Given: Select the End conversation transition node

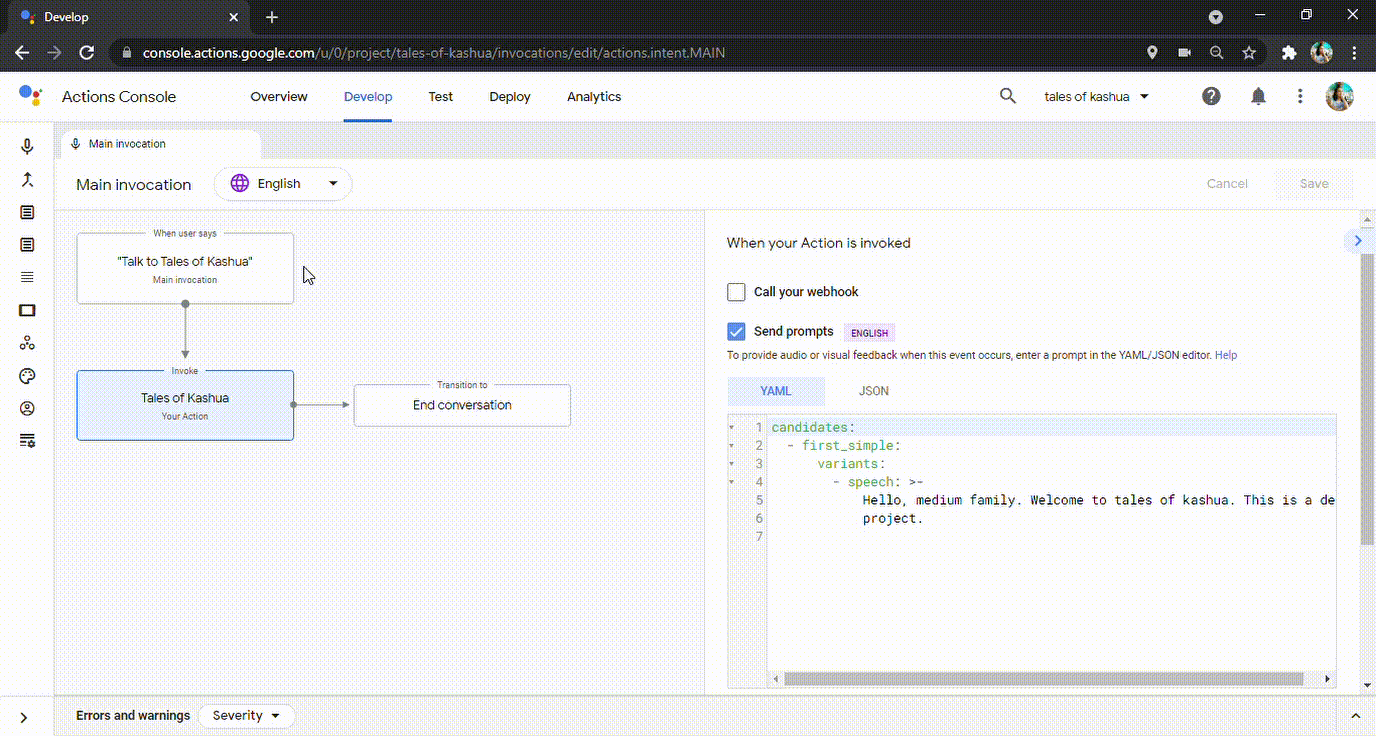Looking at the screenshot, I should click(x=462, y=405).
